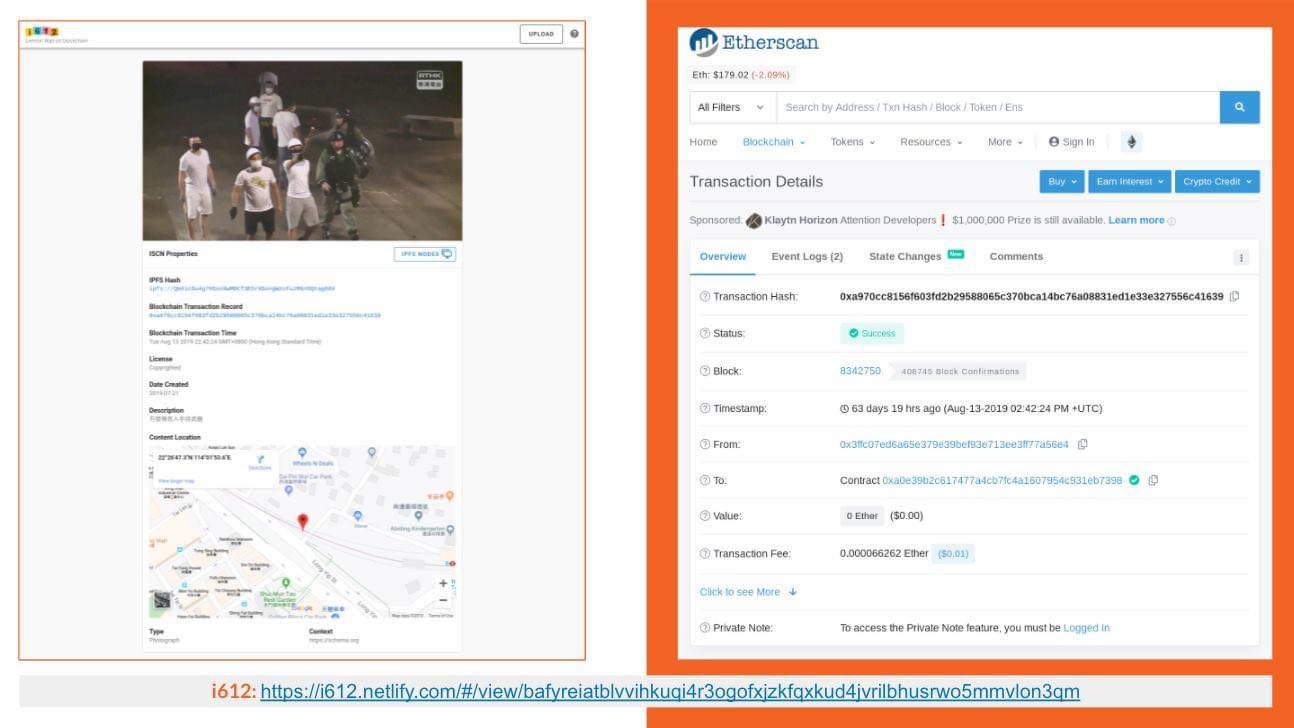Viewport: 1294px width, 728px height.
Task: Click the UPLOAD button in i612
Action: tap(541, 34)
